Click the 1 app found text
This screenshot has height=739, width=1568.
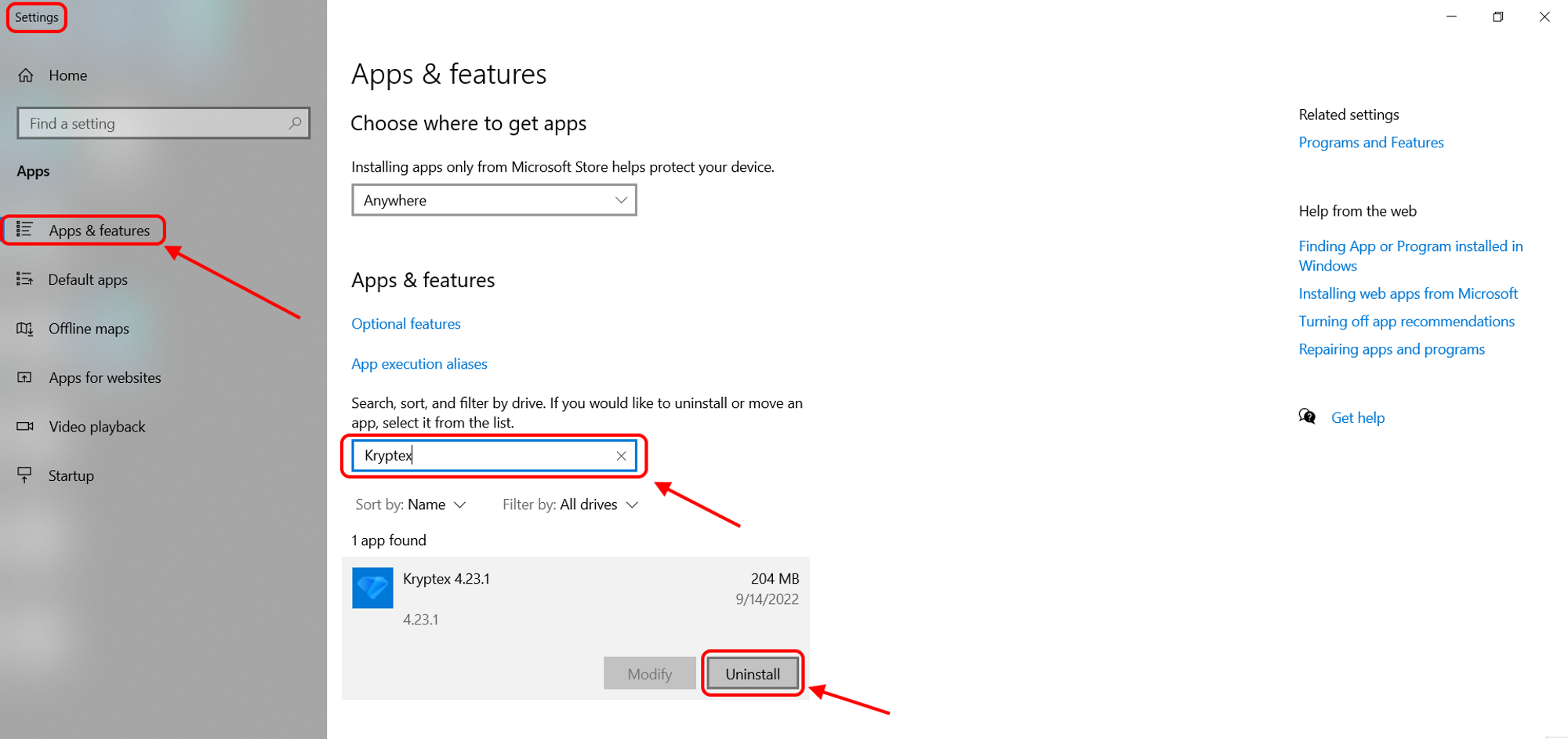pyautogui.click(x=389, y=541)
